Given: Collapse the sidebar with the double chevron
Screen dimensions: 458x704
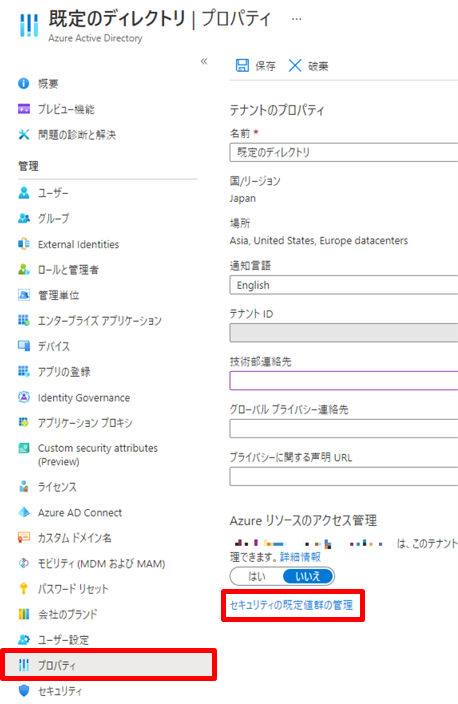Looking at the screenshot, I should pos(204,61).
